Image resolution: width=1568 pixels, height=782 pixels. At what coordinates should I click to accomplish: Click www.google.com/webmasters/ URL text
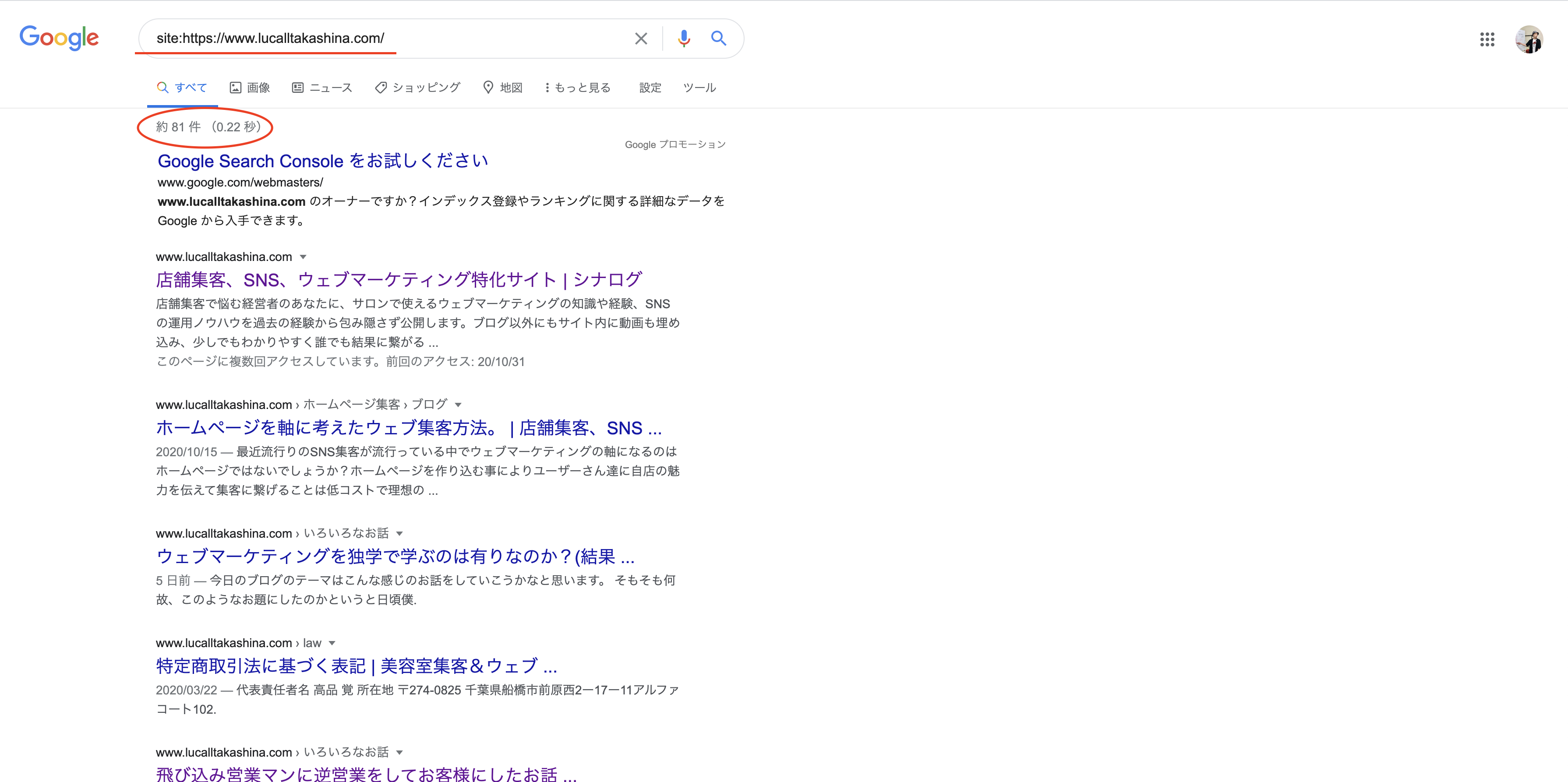click(240, 183)
